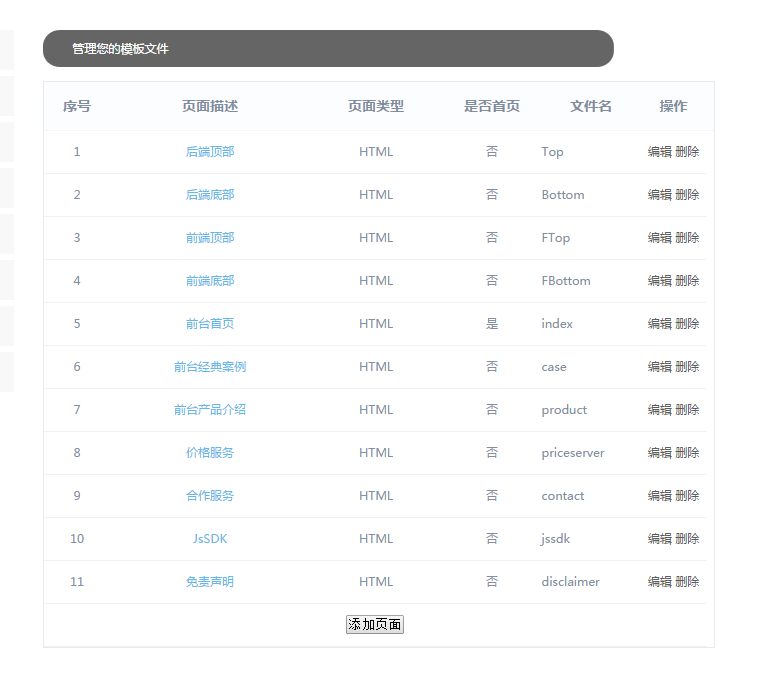Open the 免责声明 page link

tap(210, 582)
